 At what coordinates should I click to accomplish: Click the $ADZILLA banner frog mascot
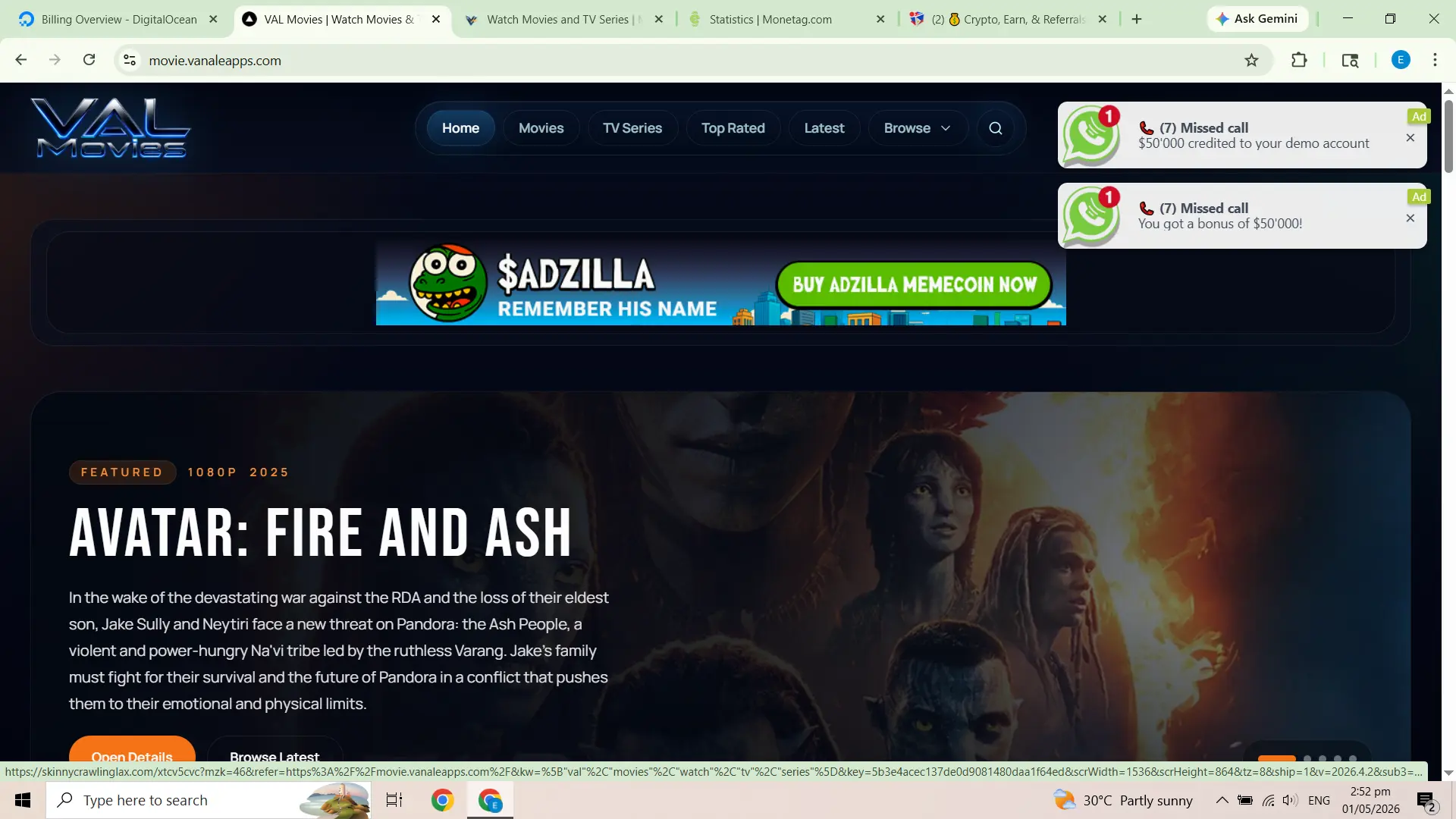coord(448,283)
